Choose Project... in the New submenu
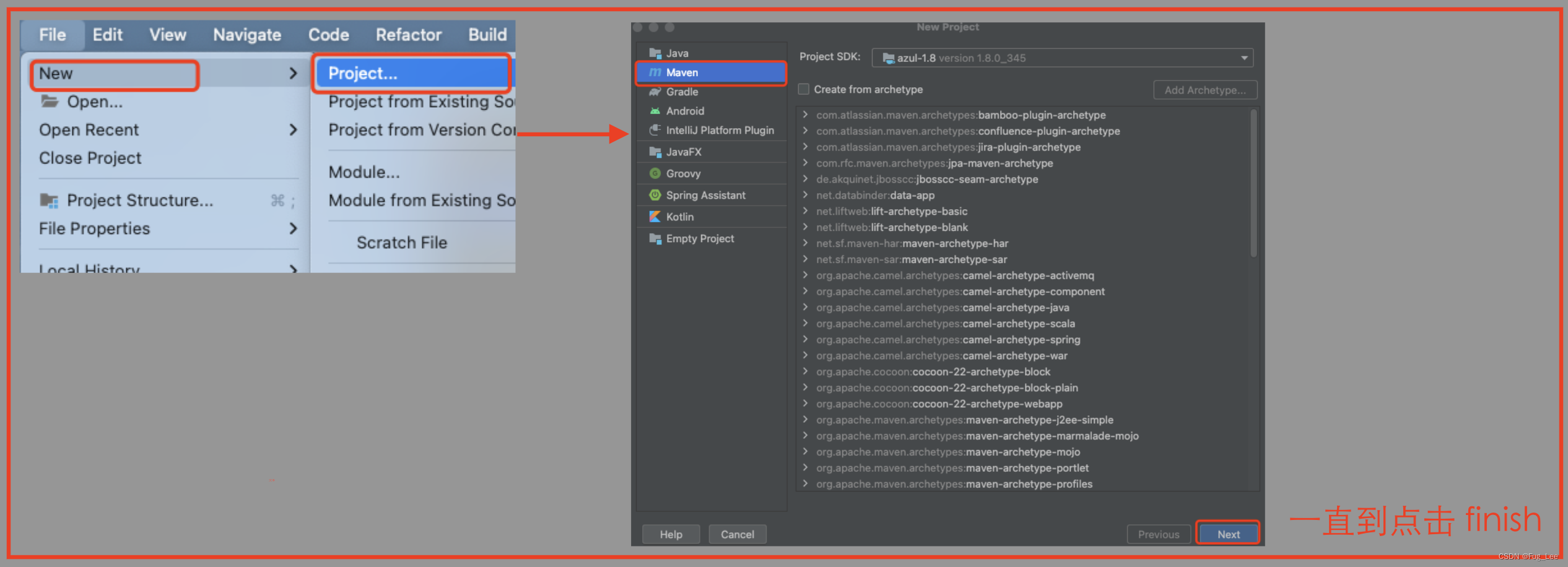The width and height of the screenshot is (1568, 567). (412, 74)
